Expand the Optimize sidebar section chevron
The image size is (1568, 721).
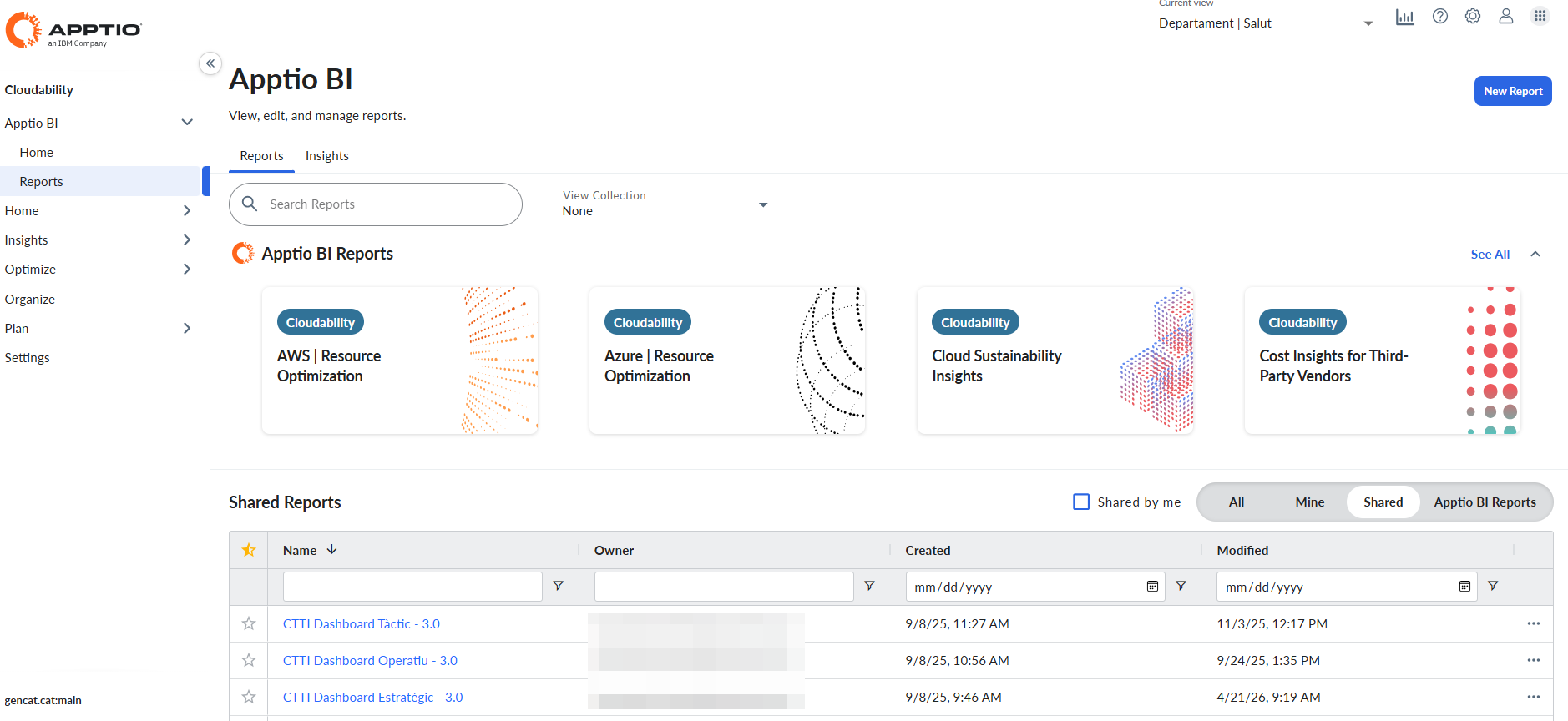pyautogui.click(x=187, y=269)
